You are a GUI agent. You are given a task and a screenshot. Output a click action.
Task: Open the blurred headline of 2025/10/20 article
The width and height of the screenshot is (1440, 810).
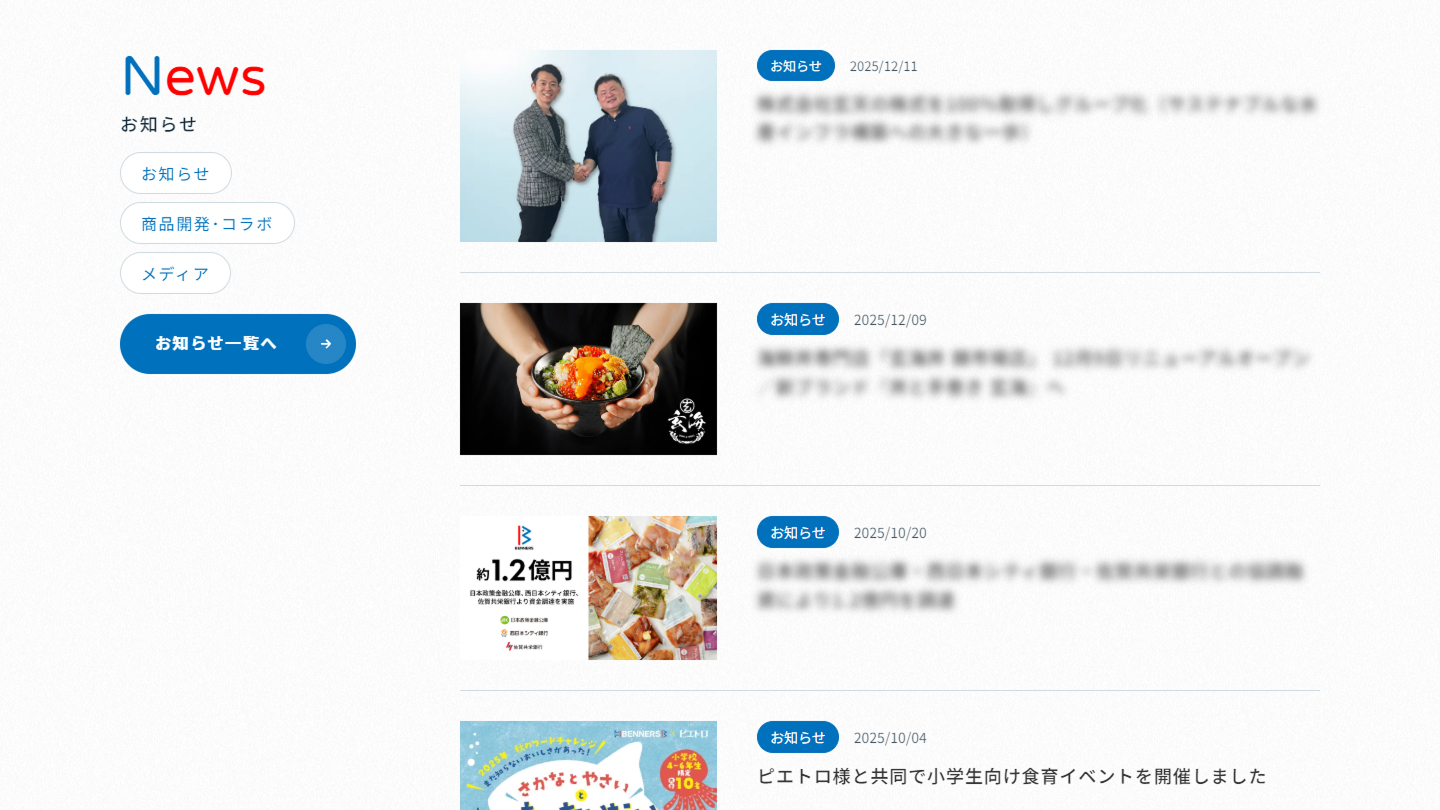pos(1031,586)
